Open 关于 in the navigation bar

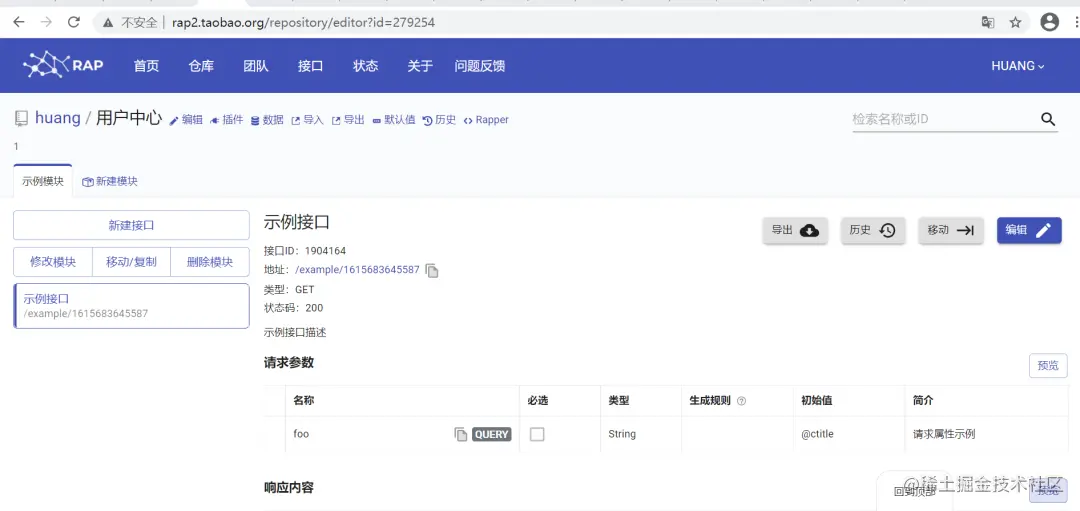click(420, 65)
